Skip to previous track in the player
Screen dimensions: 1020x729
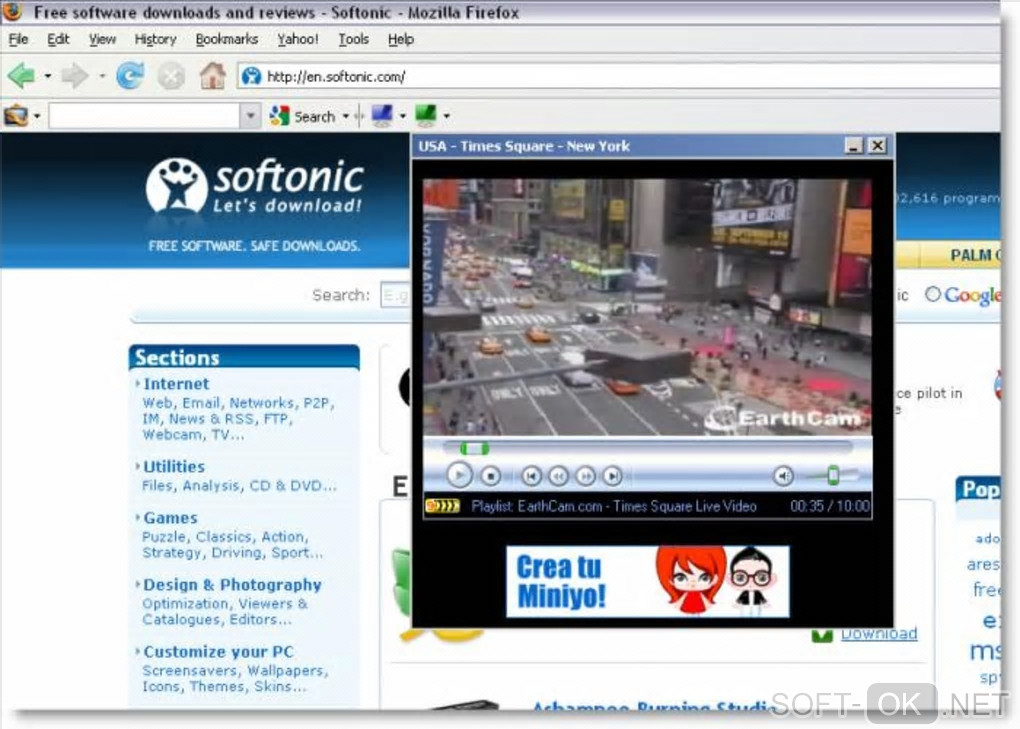click(x=531, y=476)
